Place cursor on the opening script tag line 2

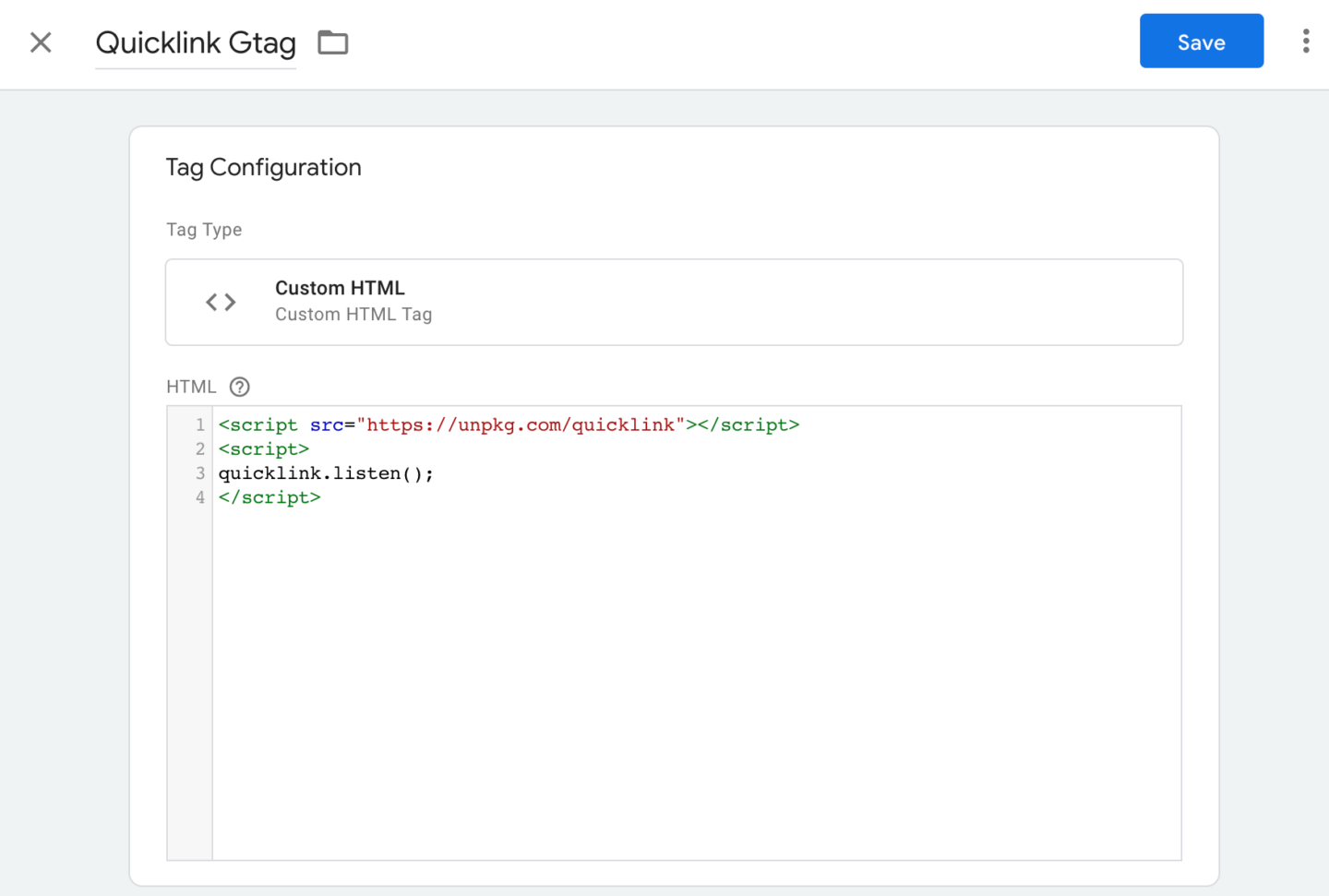[264, 449]
